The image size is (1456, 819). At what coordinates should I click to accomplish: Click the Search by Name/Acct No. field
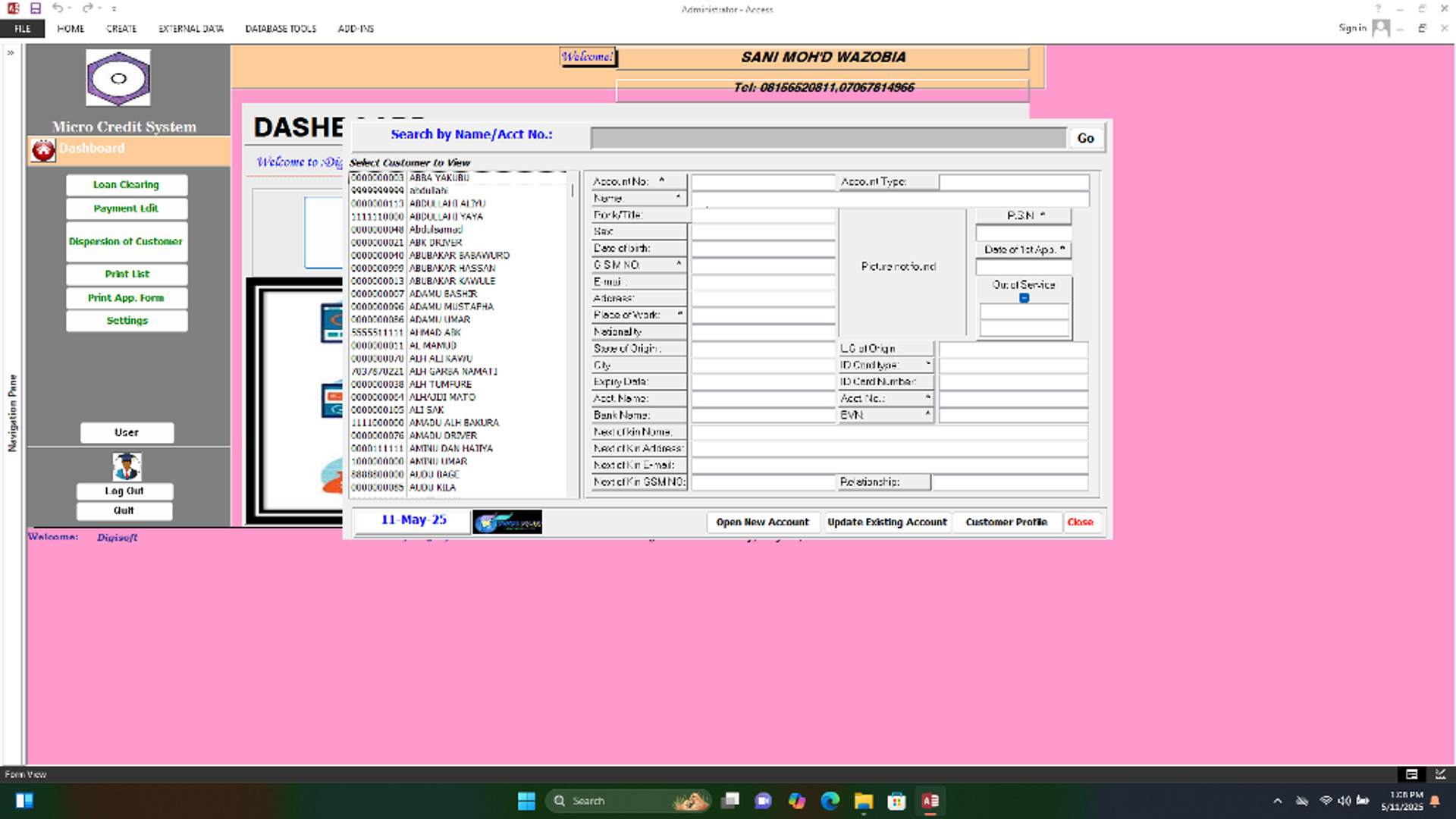(x=828, y=138)
